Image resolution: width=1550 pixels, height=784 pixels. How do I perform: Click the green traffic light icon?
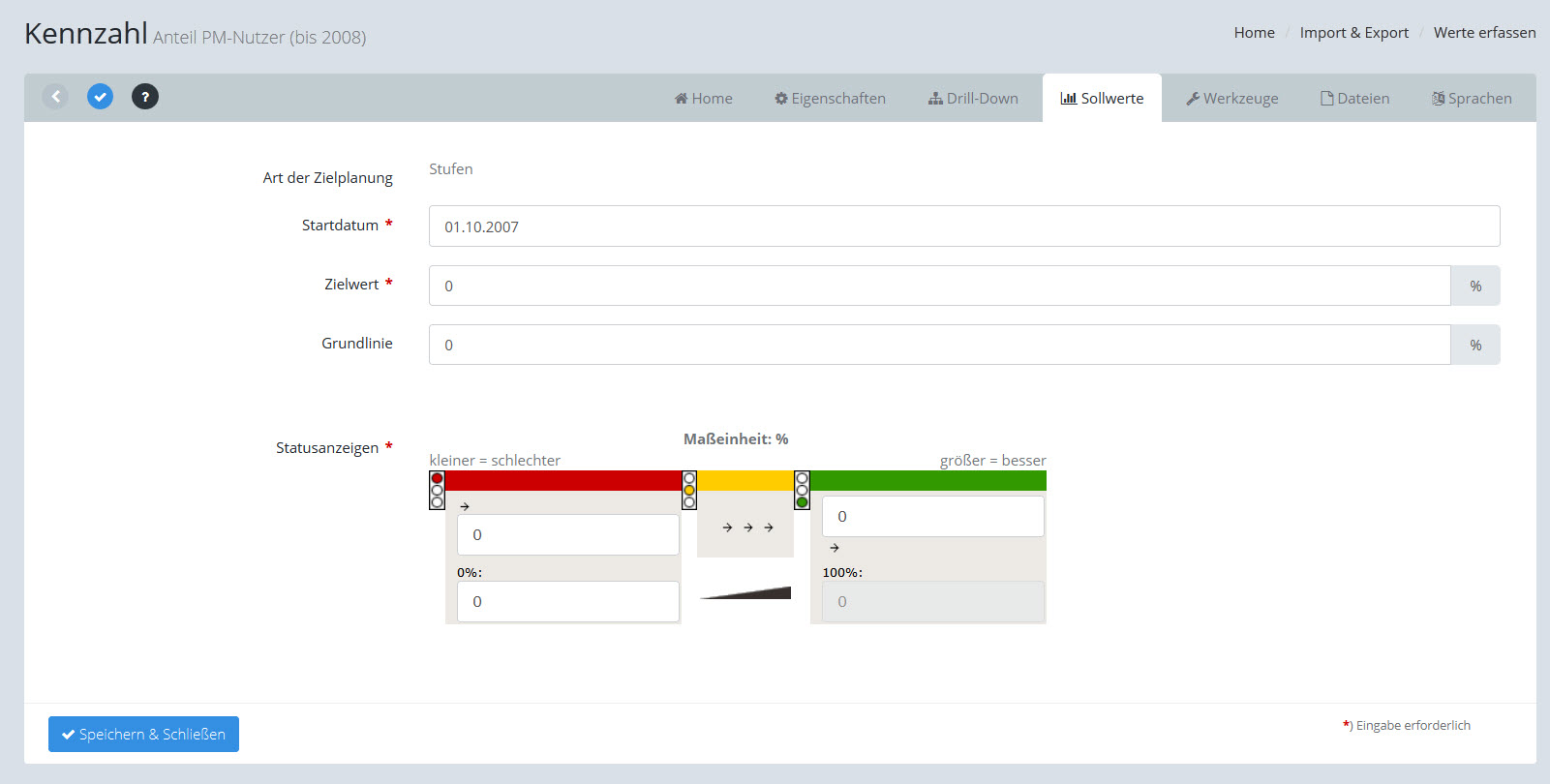coord(802,490)
